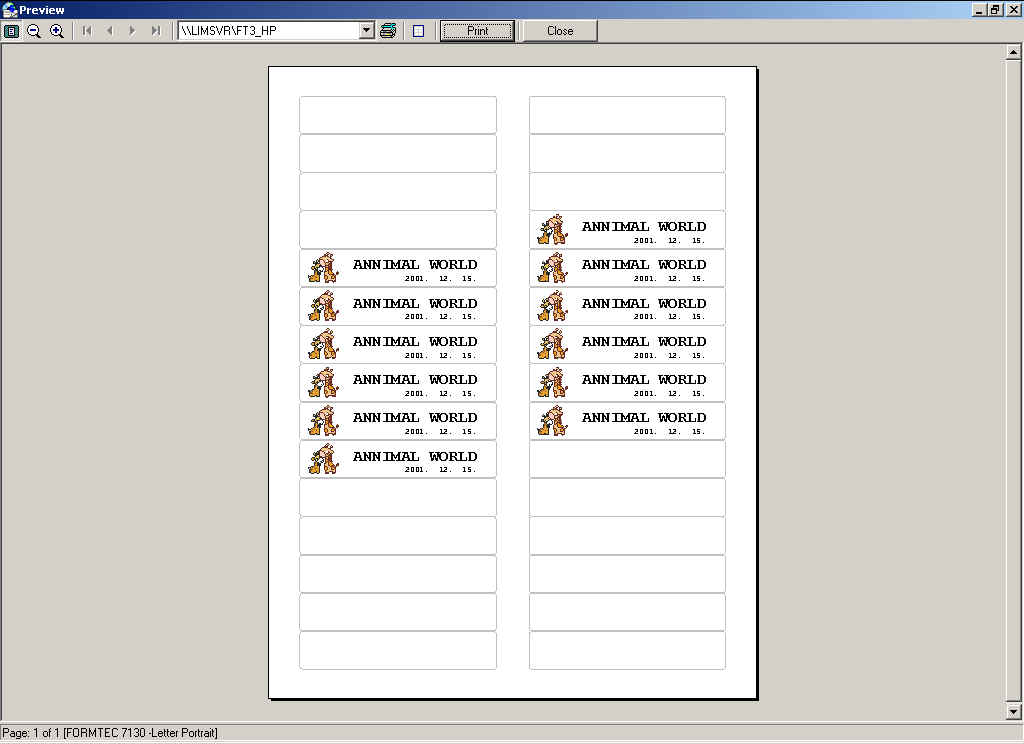Go to the first page arrow
This screenshot has height=744, width=1024.
tap(87, 31)
